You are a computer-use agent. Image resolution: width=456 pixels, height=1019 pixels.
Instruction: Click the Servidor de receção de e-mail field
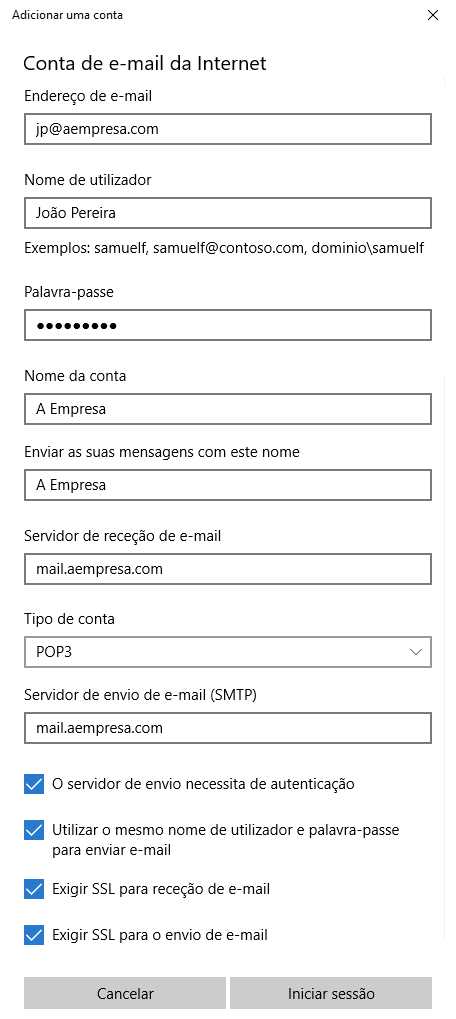[x=228, y=569]
